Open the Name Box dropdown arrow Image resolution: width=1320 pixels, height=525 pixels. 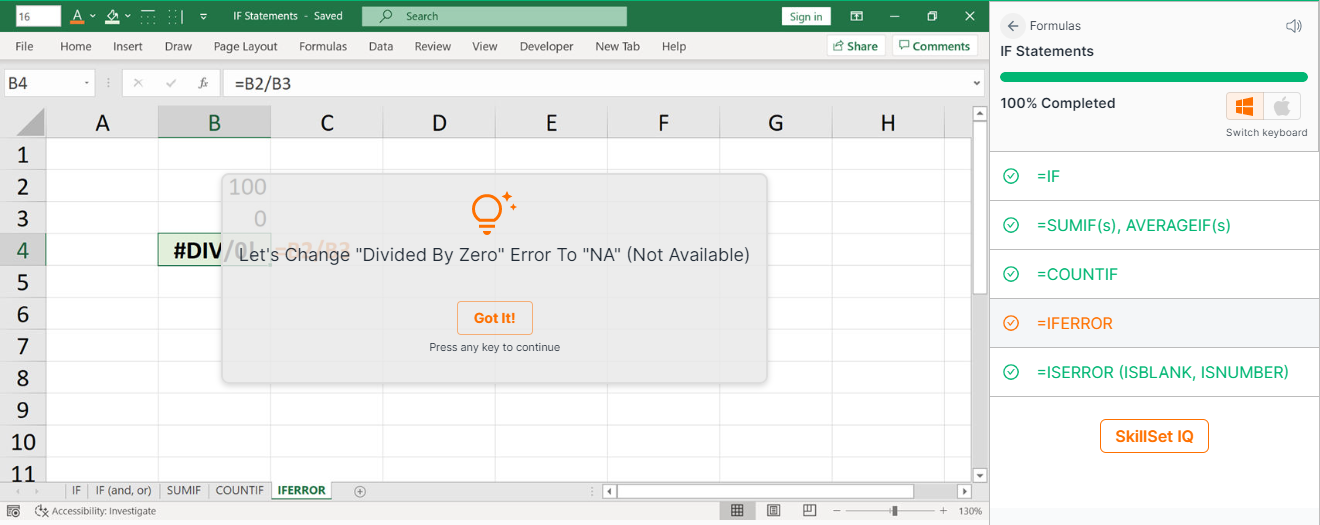pos(87,84)
